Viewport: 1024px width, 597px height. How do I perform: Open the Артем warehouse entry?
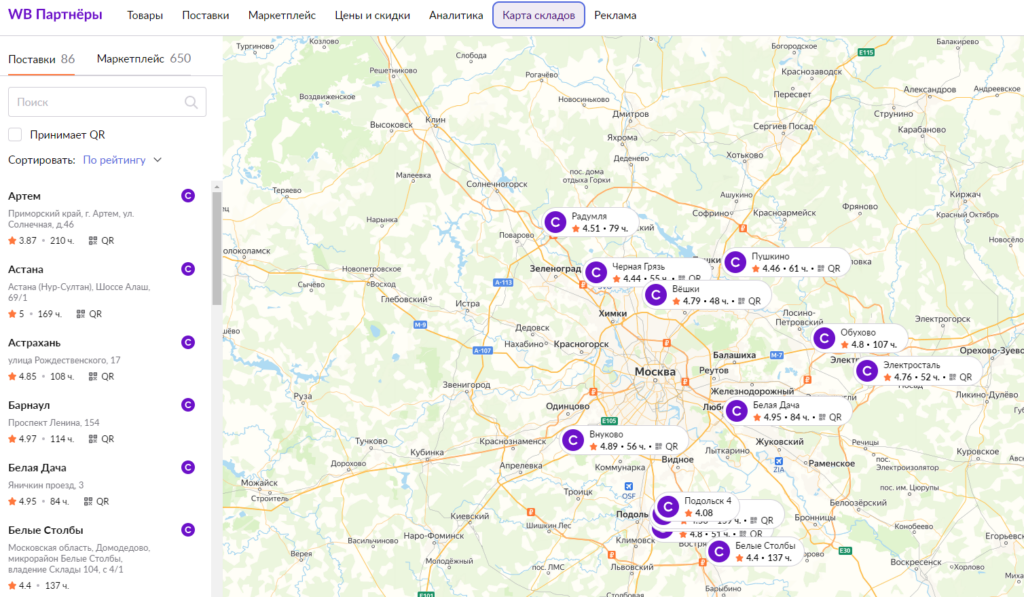[24, 196]
